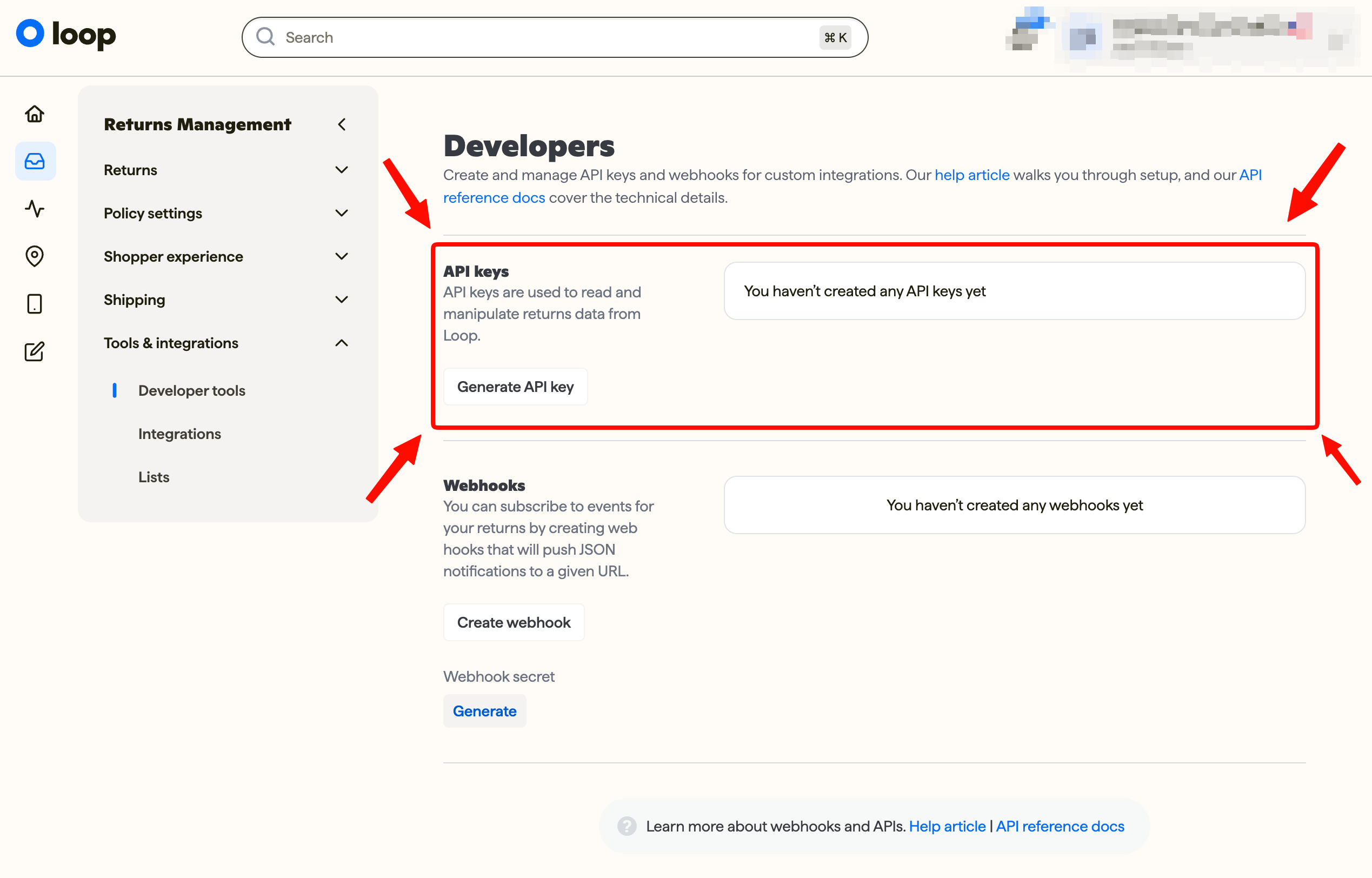The width and height of the screenshot is (1372, 878).
Task: Open Lists menu item
Action: tap(154, 477)
